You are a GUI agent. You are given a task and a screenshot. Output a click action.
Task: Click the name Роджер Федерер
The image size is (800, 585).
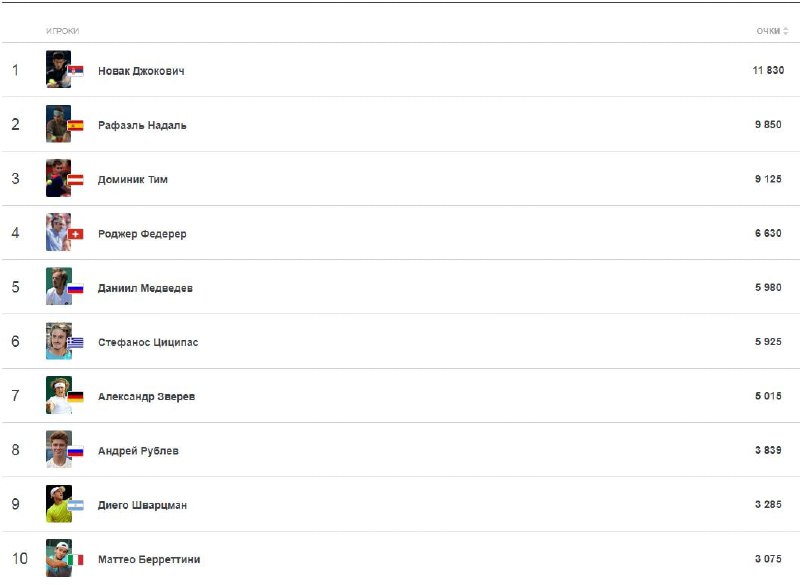pyautogui.click(x=142, y=234)
